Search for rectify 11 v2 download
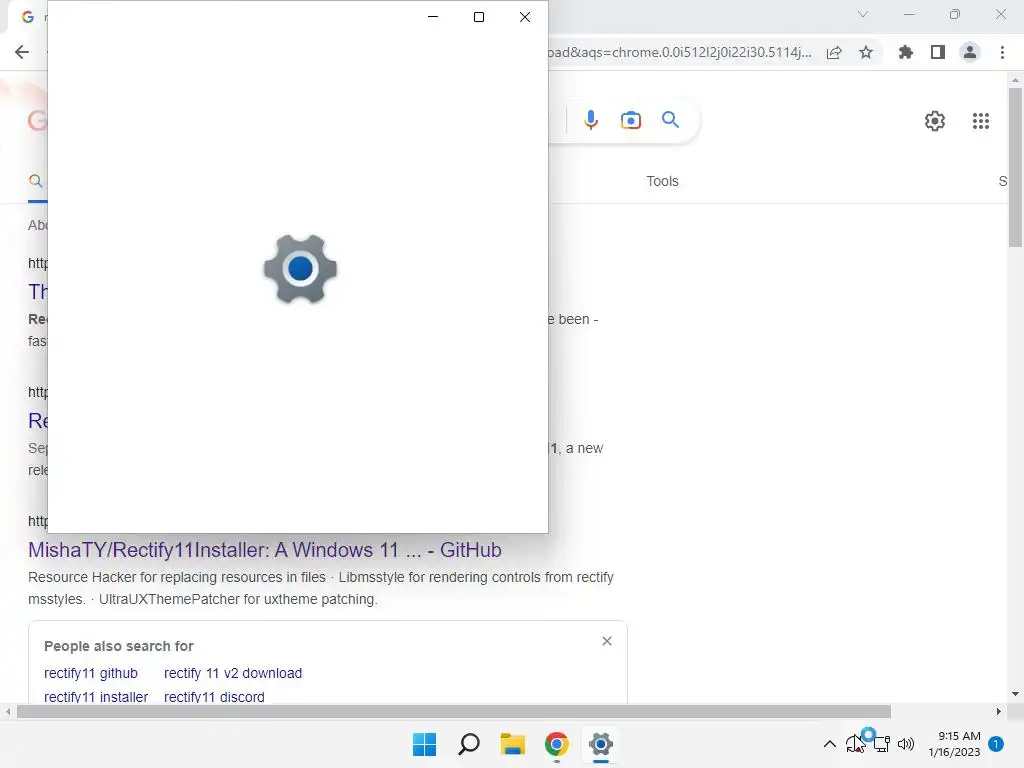Screen dimensions: 1024x768 (232, 673)
